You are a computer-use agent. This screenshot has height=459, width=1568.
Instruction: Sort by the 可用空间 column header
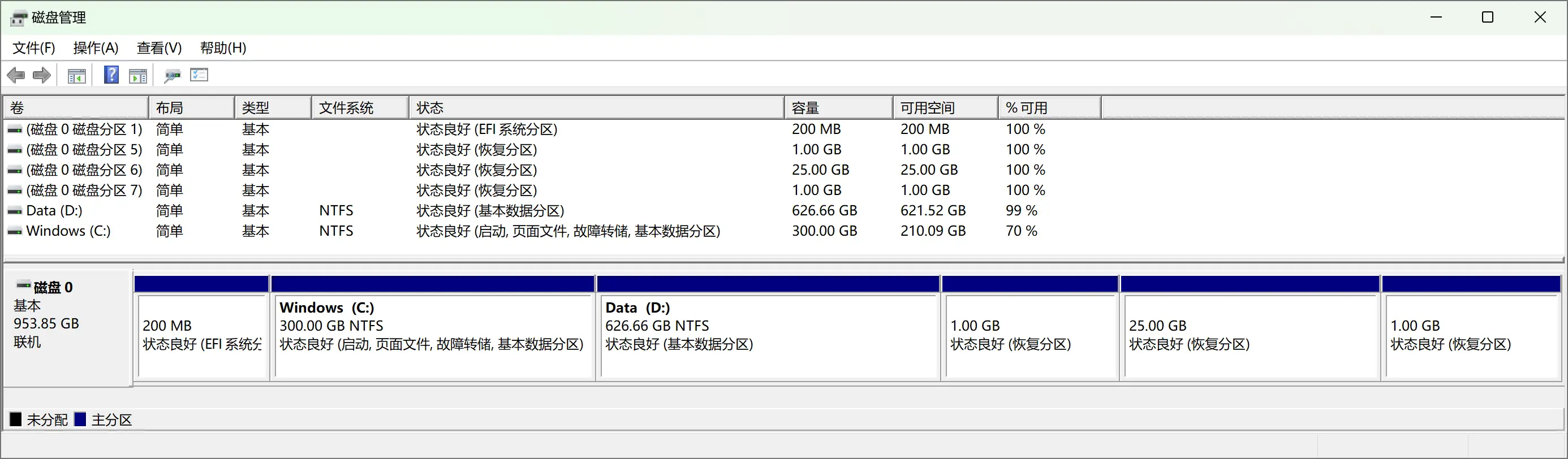(x=946, y=107)
